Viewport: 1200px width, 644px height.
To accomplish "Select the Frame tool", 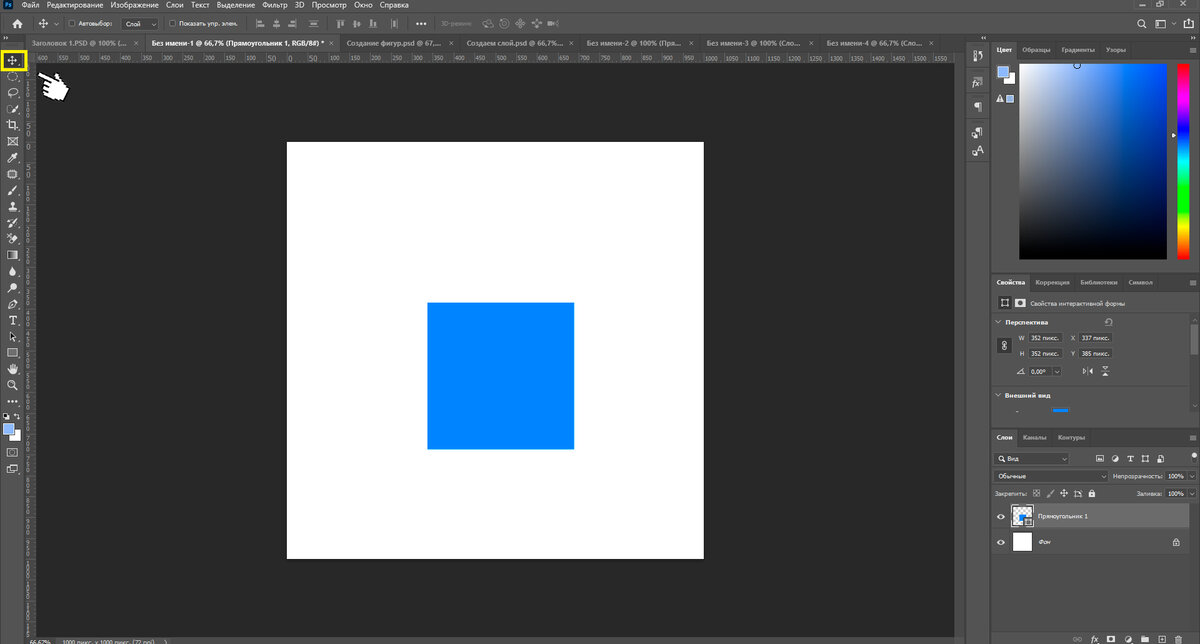I will point(13,141).
